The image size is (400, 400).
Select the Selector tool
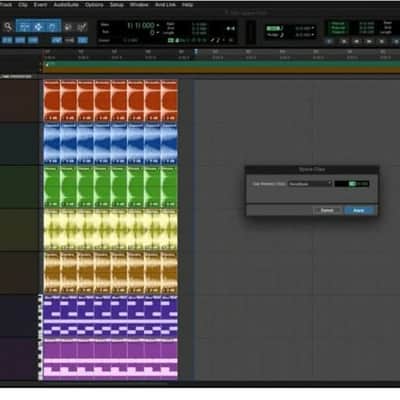(38, 27)
